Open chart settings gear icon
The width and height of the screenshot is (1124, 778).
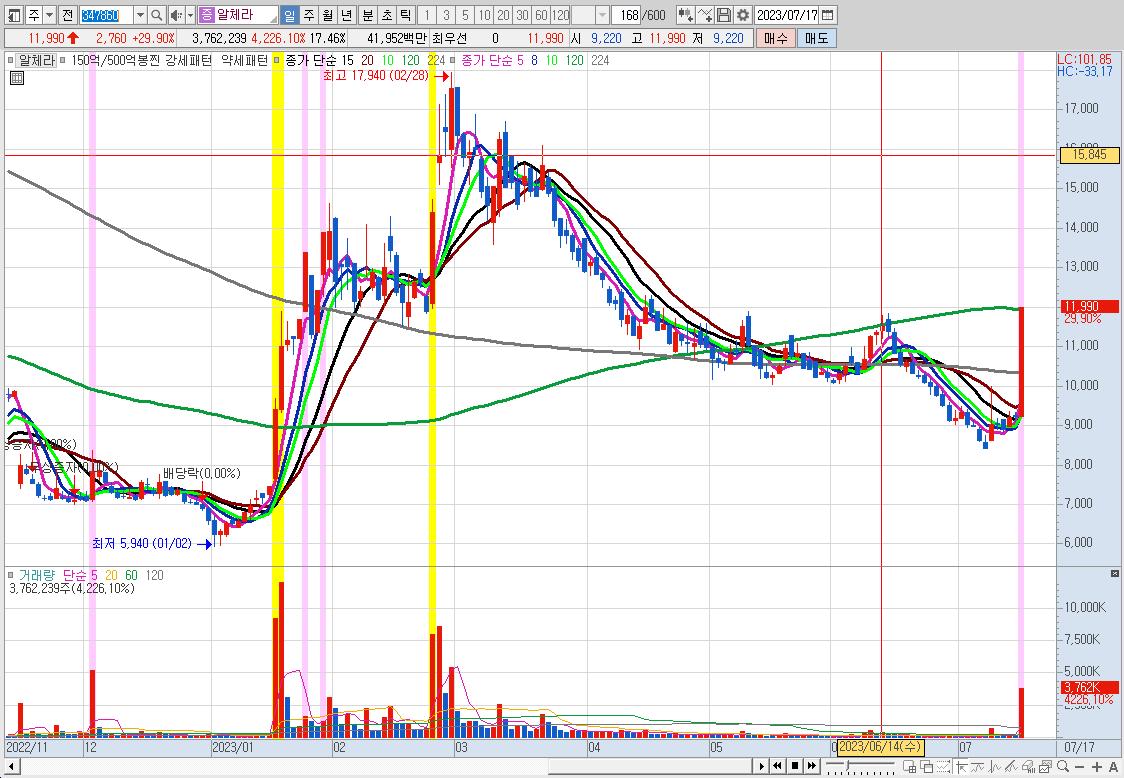pos(743,15)
